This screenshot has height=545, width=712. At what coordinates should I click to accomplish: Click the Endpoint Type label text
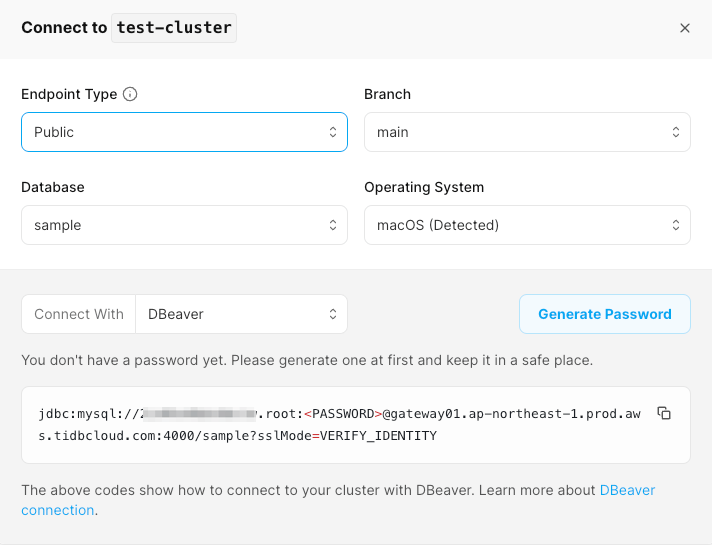69,95
